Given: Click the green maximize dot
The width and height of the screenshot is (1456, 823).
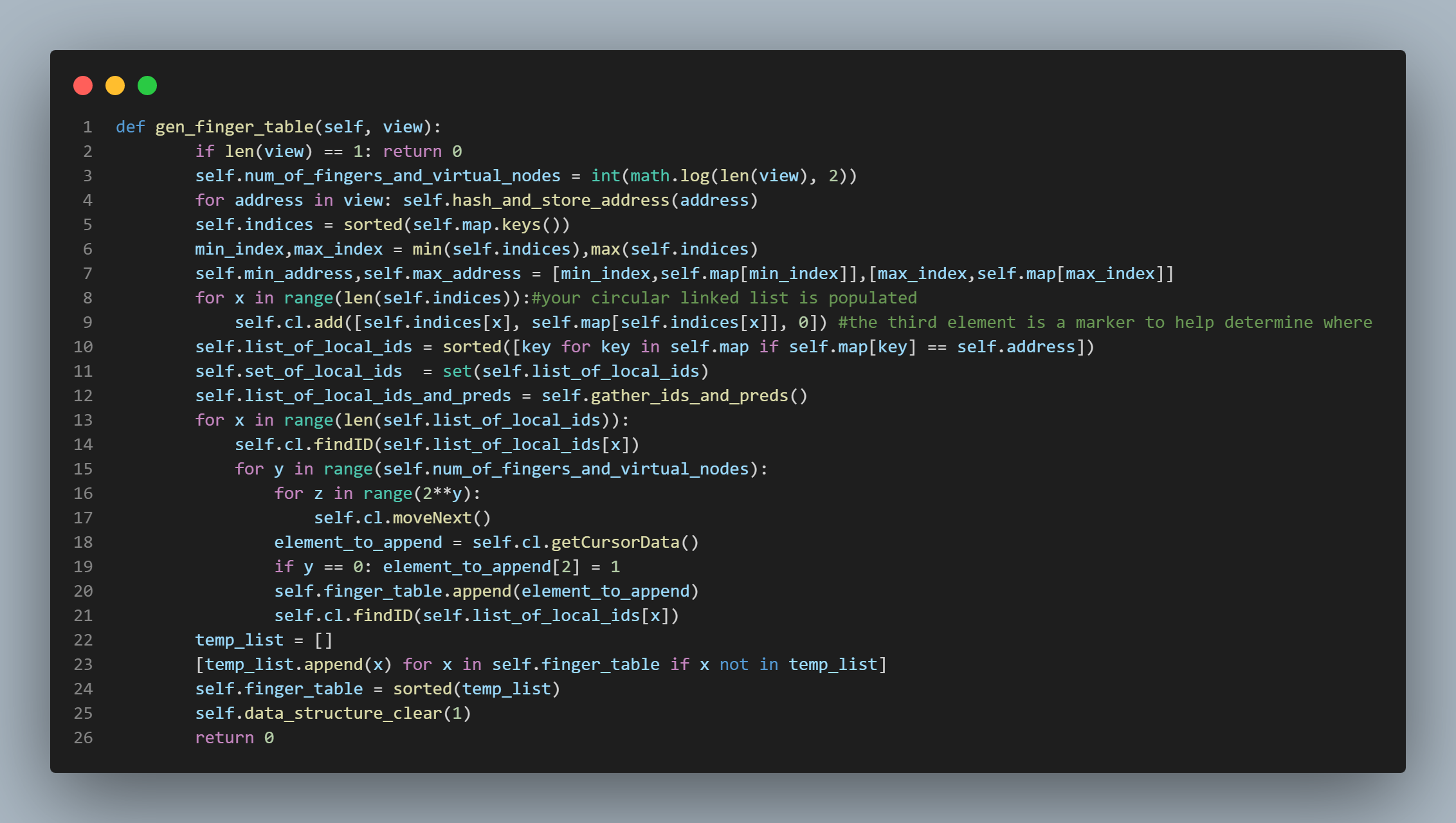Looking at the screenshot, I should tap(147, 86).
